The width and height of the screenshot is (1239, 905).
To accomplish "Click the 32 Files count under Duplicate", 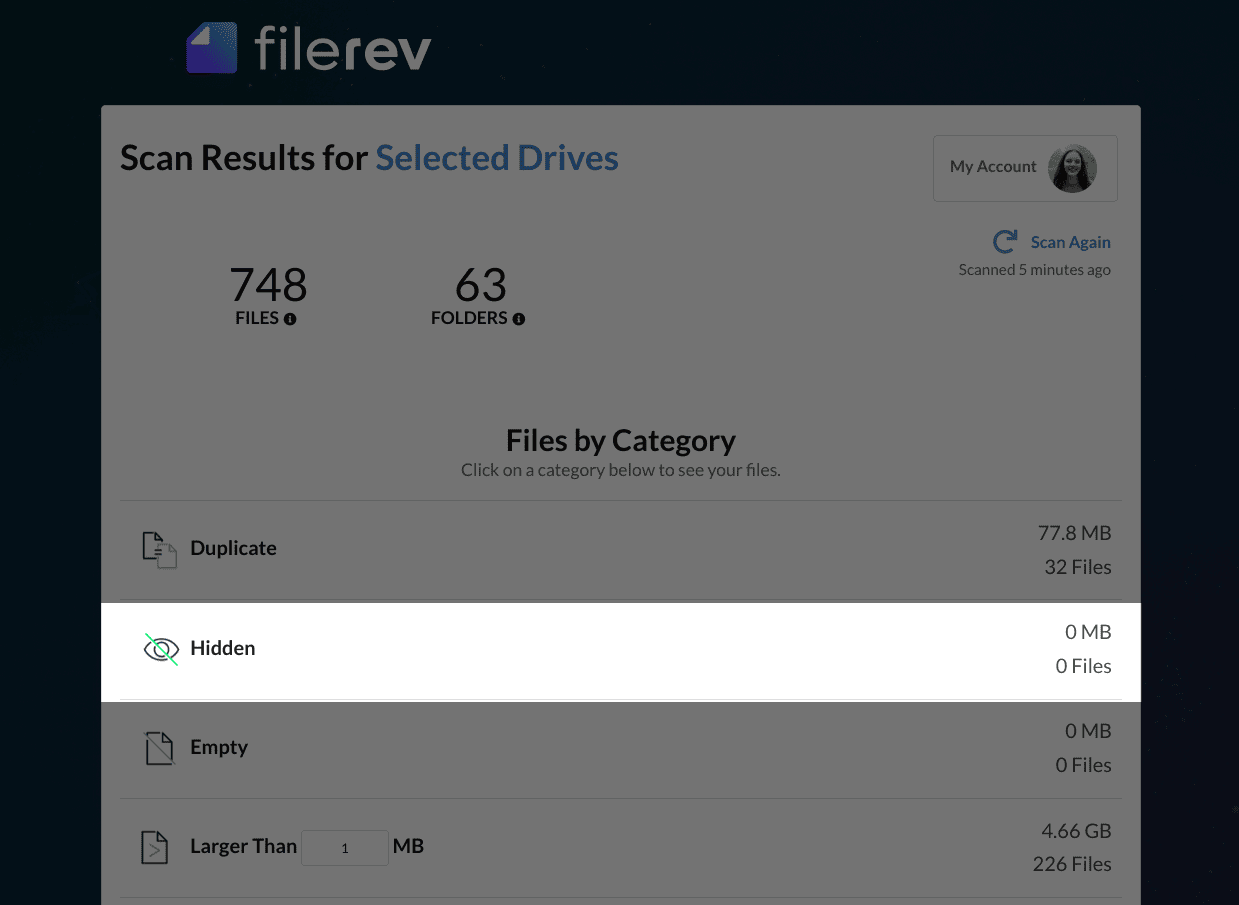I will (1078, 567).
